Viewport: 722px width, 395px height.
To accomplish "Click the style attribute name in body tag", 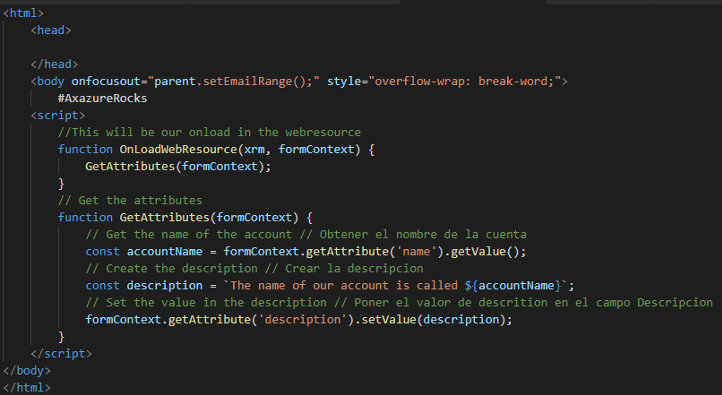I will 344,81.
